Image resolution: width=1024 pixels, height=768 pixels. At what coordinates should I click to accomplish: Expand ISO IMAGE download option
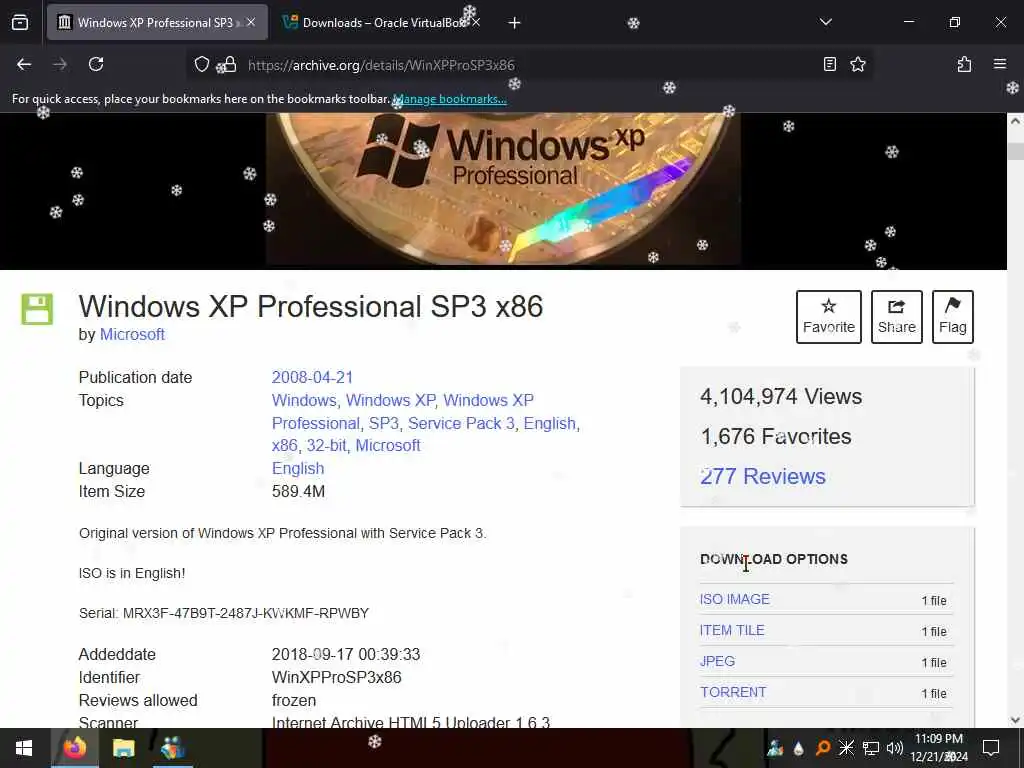click(735, 600)
